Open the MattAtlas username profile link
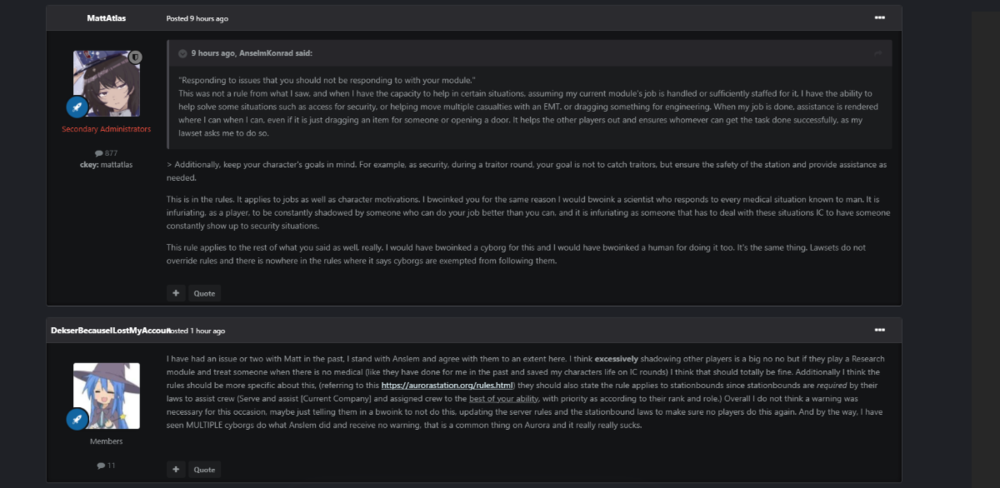1000x488 pixels. point(105,18)
